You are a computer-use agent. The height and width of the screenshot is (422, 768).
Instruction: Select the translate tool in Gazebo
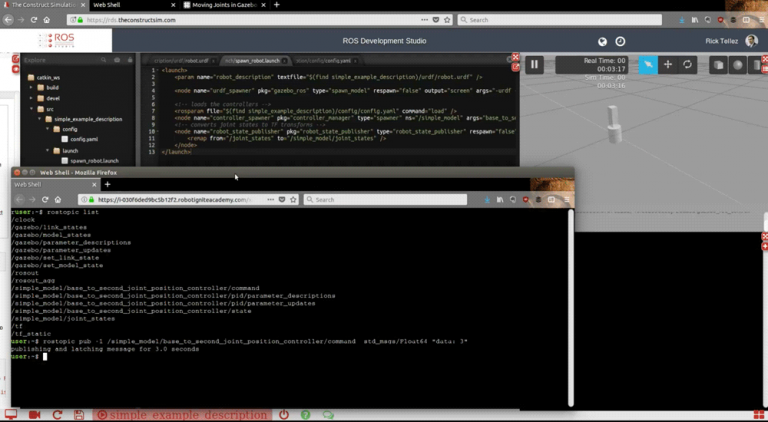click(668, 65)
